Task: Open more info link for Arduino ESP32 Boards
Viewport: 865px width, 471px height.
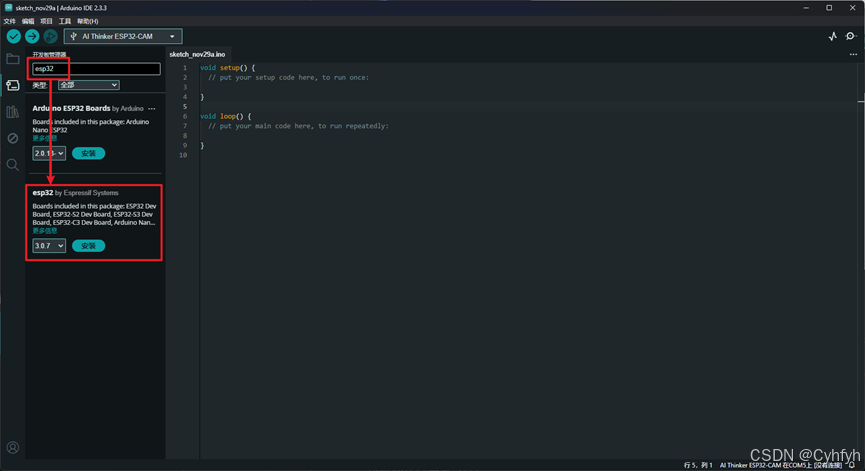Action: point(45,138)
